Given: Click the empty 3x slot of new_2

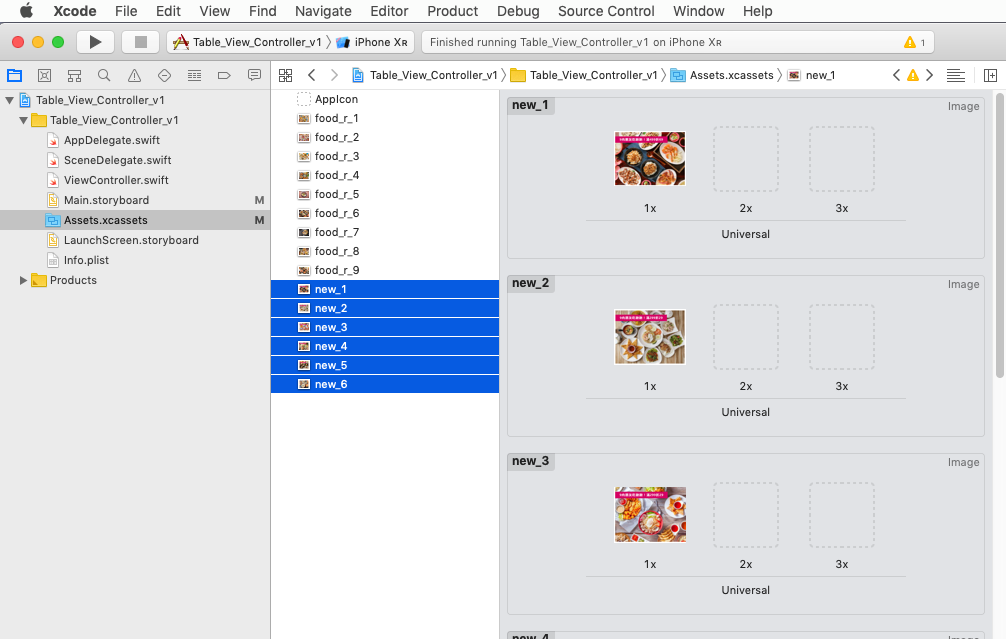Looking at the screenshot, I should click(842, 337).
